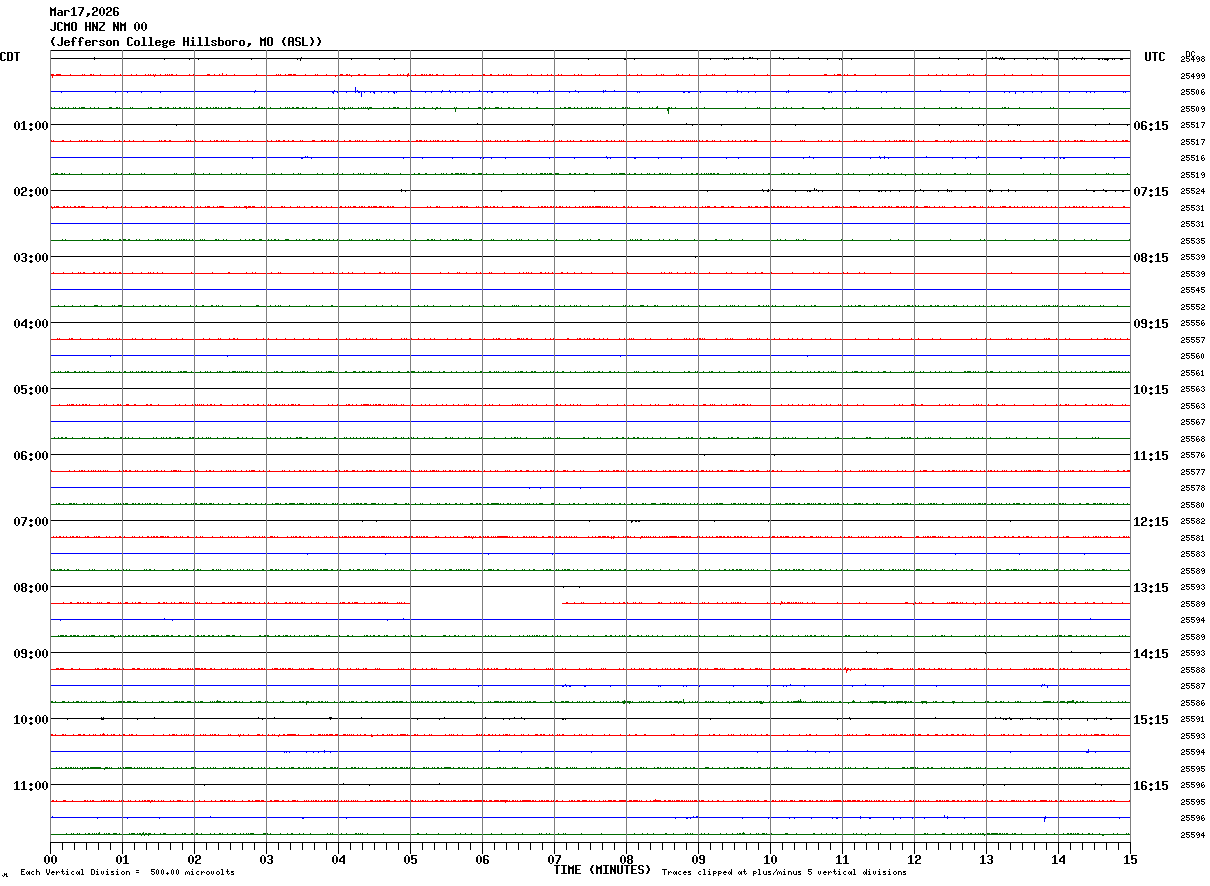Click the DC offset value 25552
The image size is (1210, 886).
point(1193,307)
